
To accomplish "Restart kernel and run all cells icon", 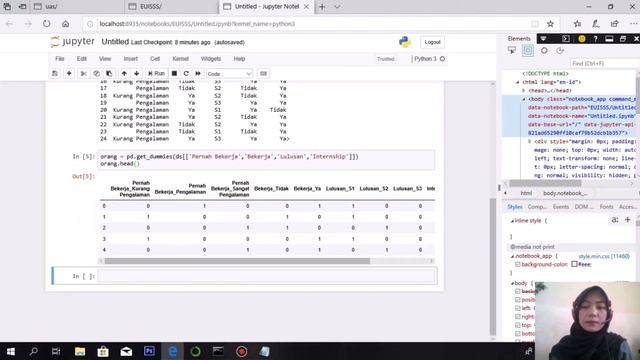I will (x=198, y=73).
